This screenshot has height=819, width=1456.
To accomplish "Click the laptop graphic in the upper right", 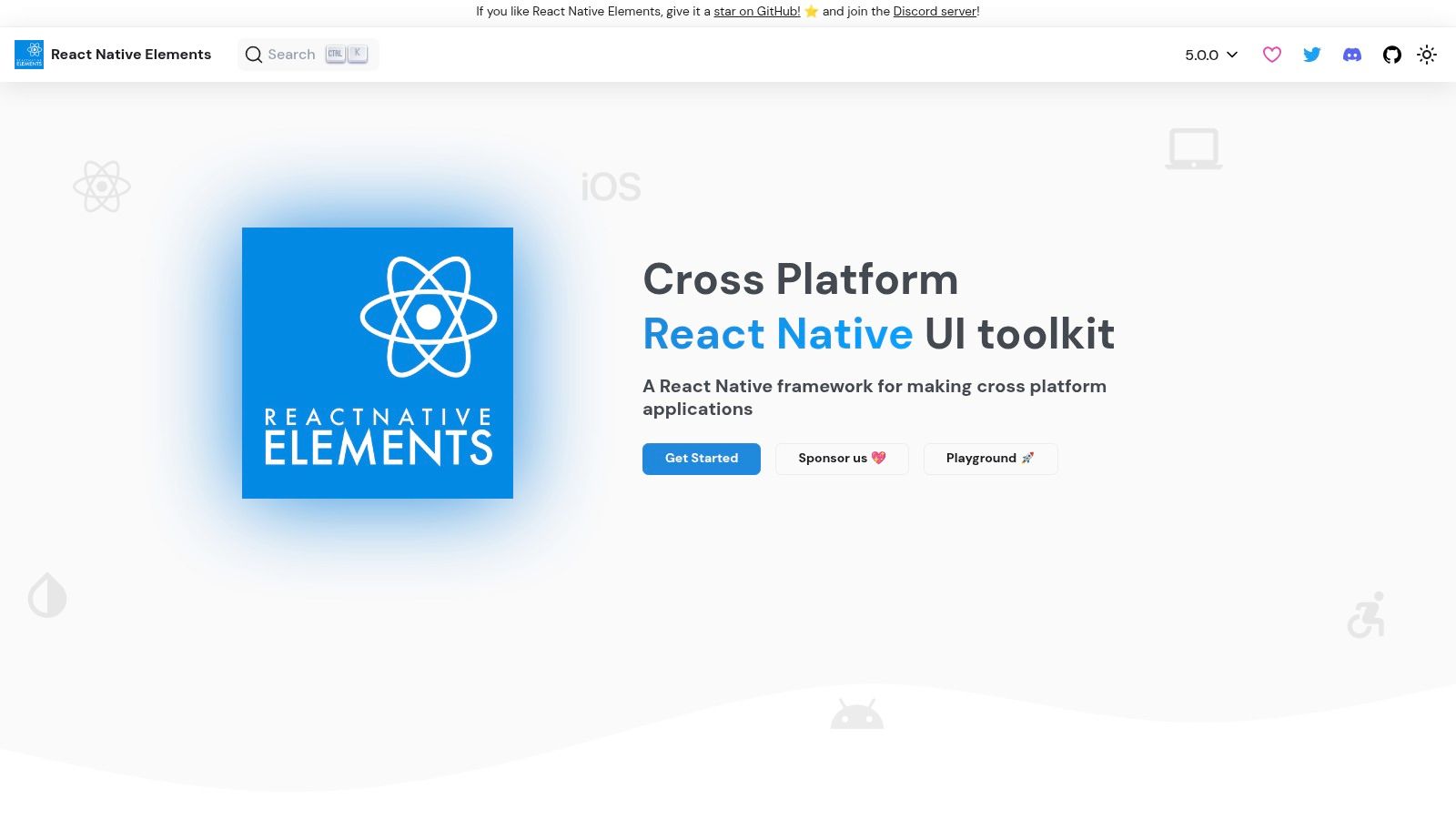I will point(1193,148).
